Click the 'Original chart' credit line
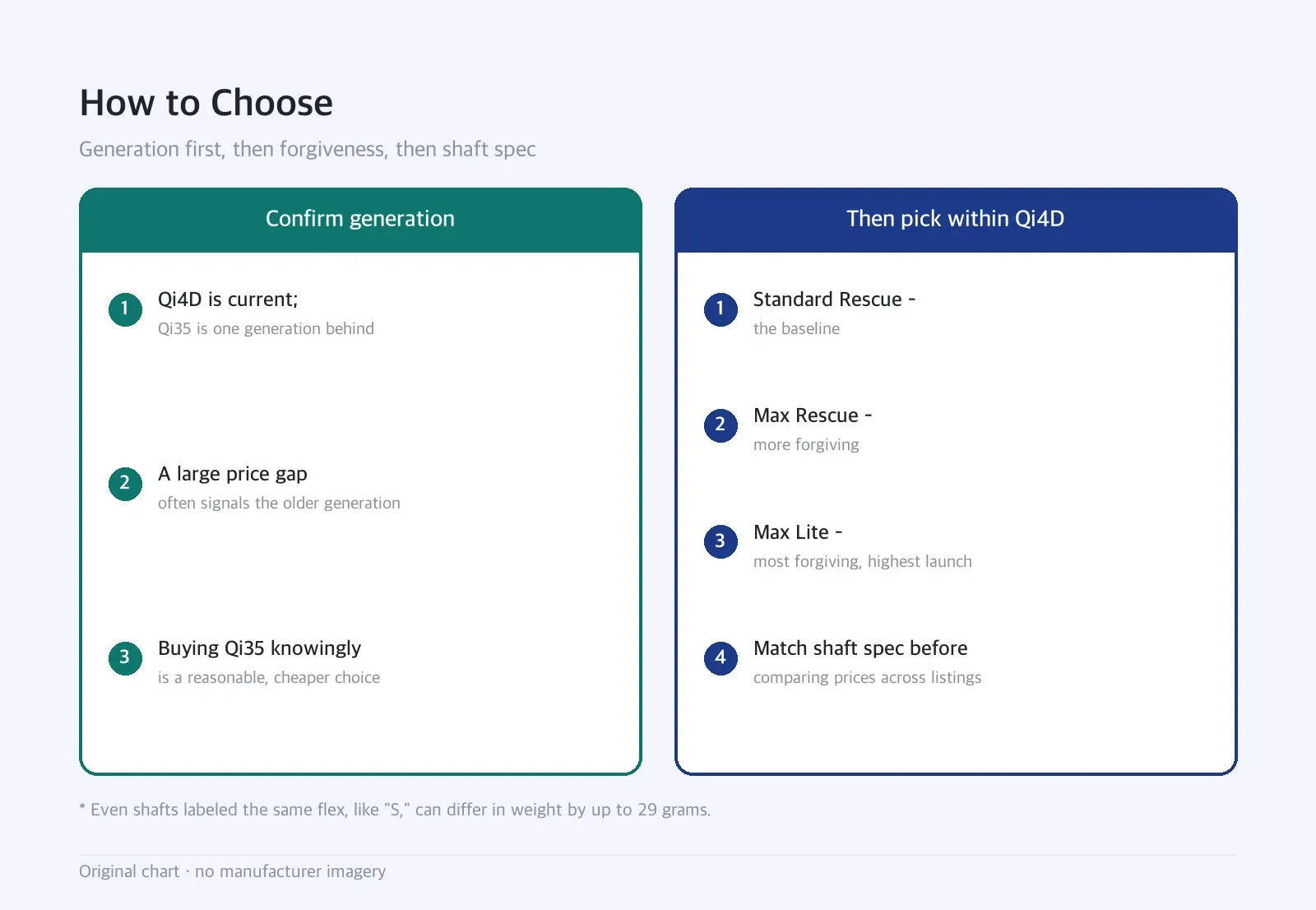The image size is (1316, 910). coord(232,871)
